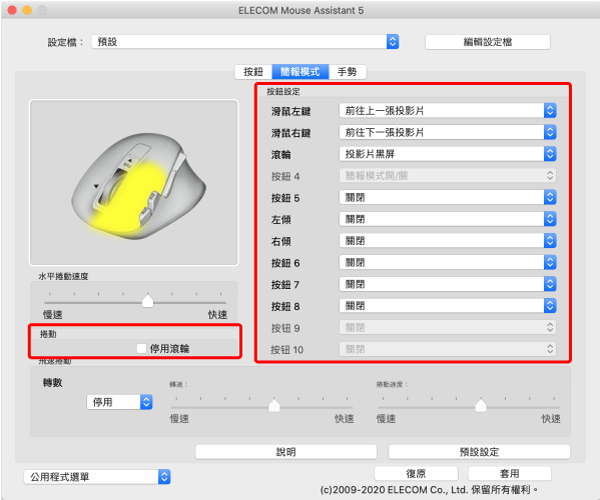600x500 pixels.
Task: Click the 預設設定 button
Action: 479,452
